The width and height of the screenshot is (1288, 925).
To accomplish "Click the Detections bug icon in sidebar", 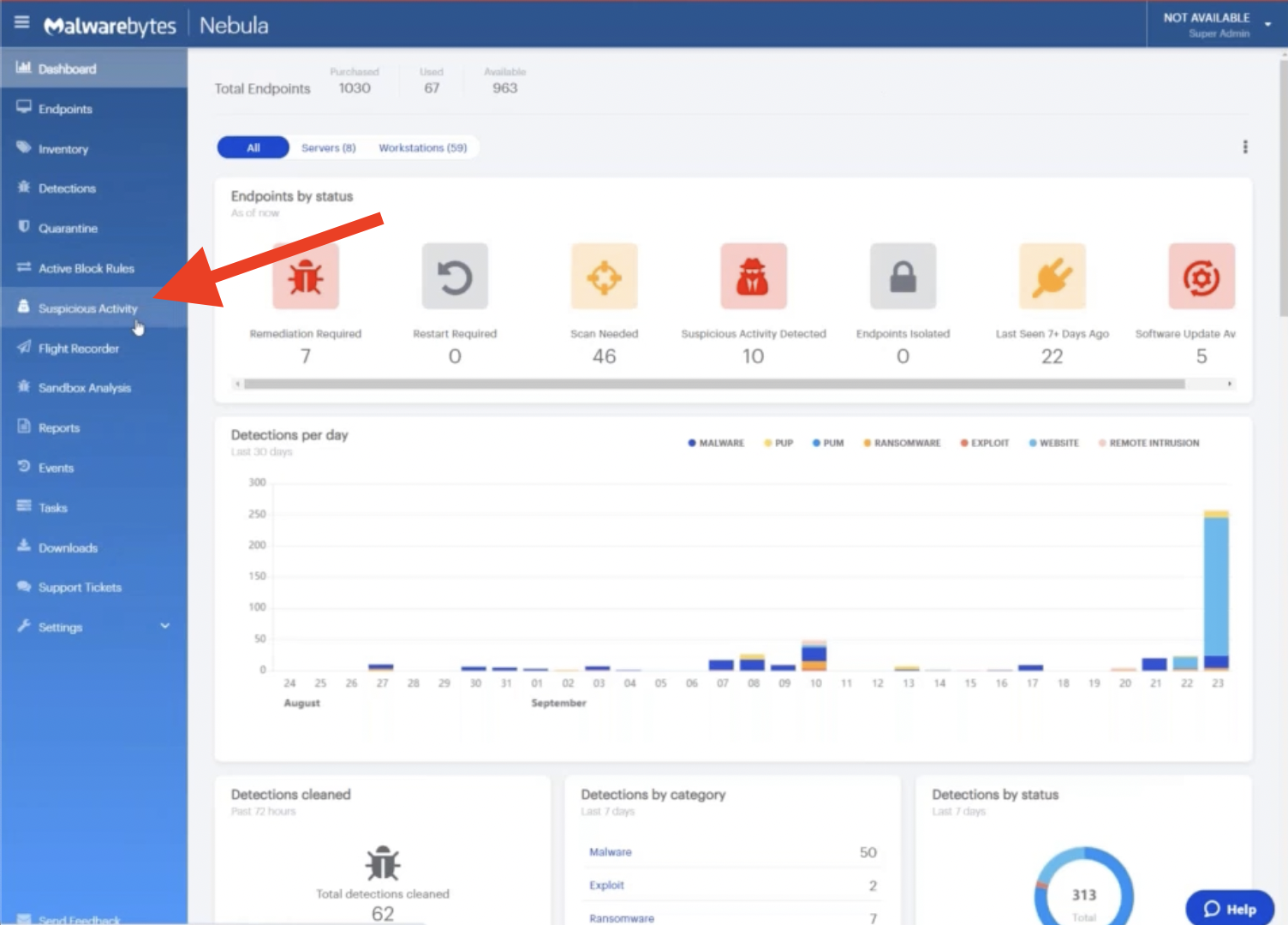I will (23, 188).
